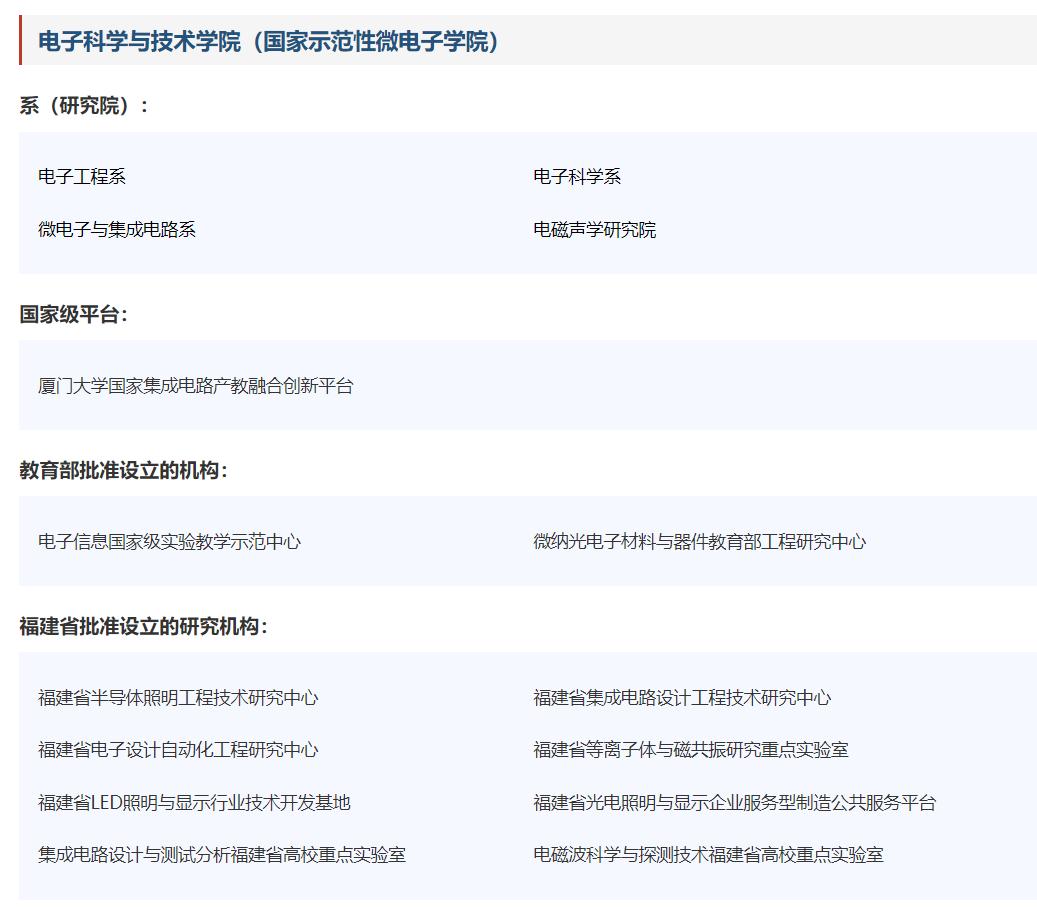
Task: Open 福建省光电照明与显示企业服务型制造公共服务平台
Action: tap(735, 802)
